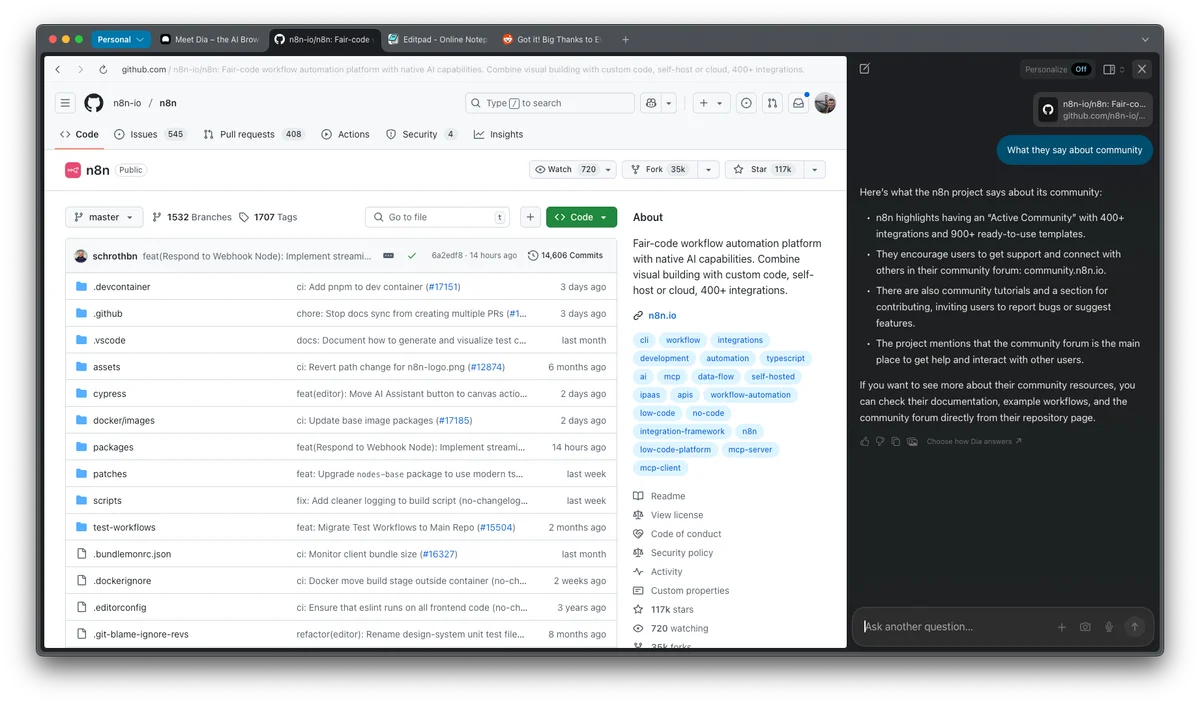Open the notifications inbox icon
This screenshot has width=1200, height=704.
point(798,103)
